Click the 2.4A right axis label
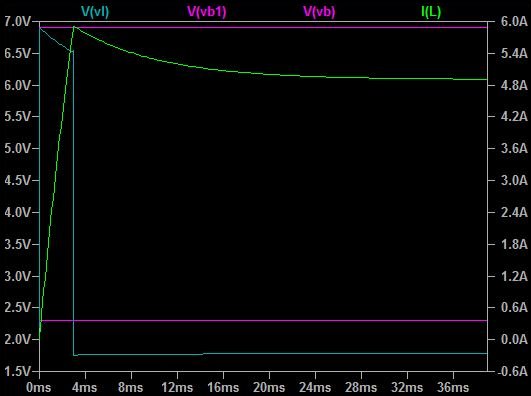Image resolution: width=531 pixels, height=396 pixels. pyautogui.click(x=514, y=212)
